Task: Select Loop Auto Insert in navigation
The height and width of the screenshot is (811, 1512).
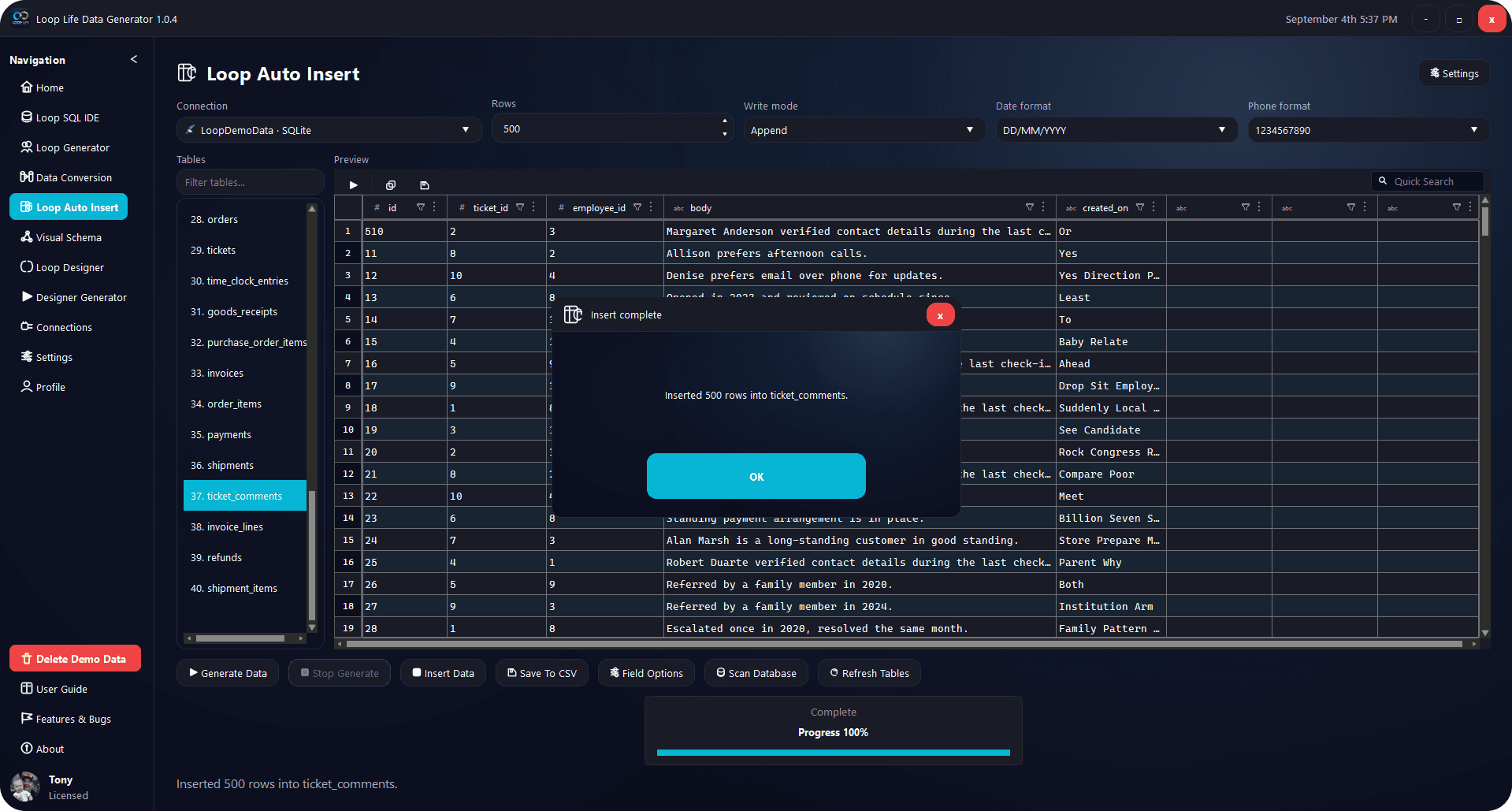Action: pyautogui.click(x=69, y=207)
